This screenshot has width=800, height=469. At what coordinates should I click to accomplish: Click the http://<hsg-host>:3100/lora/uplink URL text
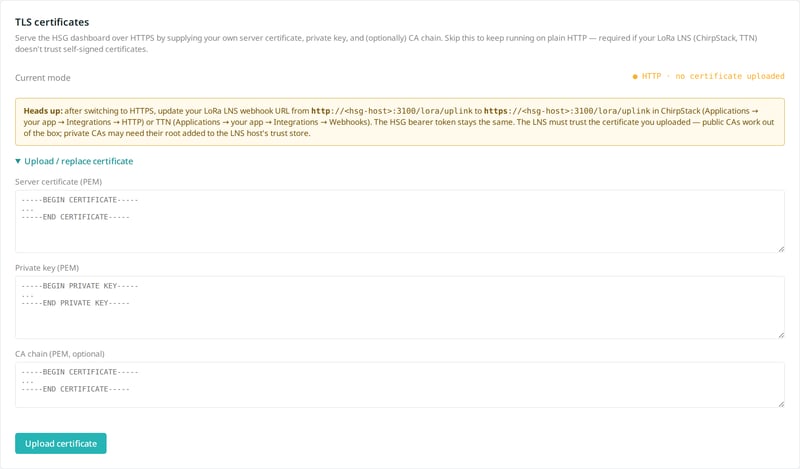(x=392, y=111)
